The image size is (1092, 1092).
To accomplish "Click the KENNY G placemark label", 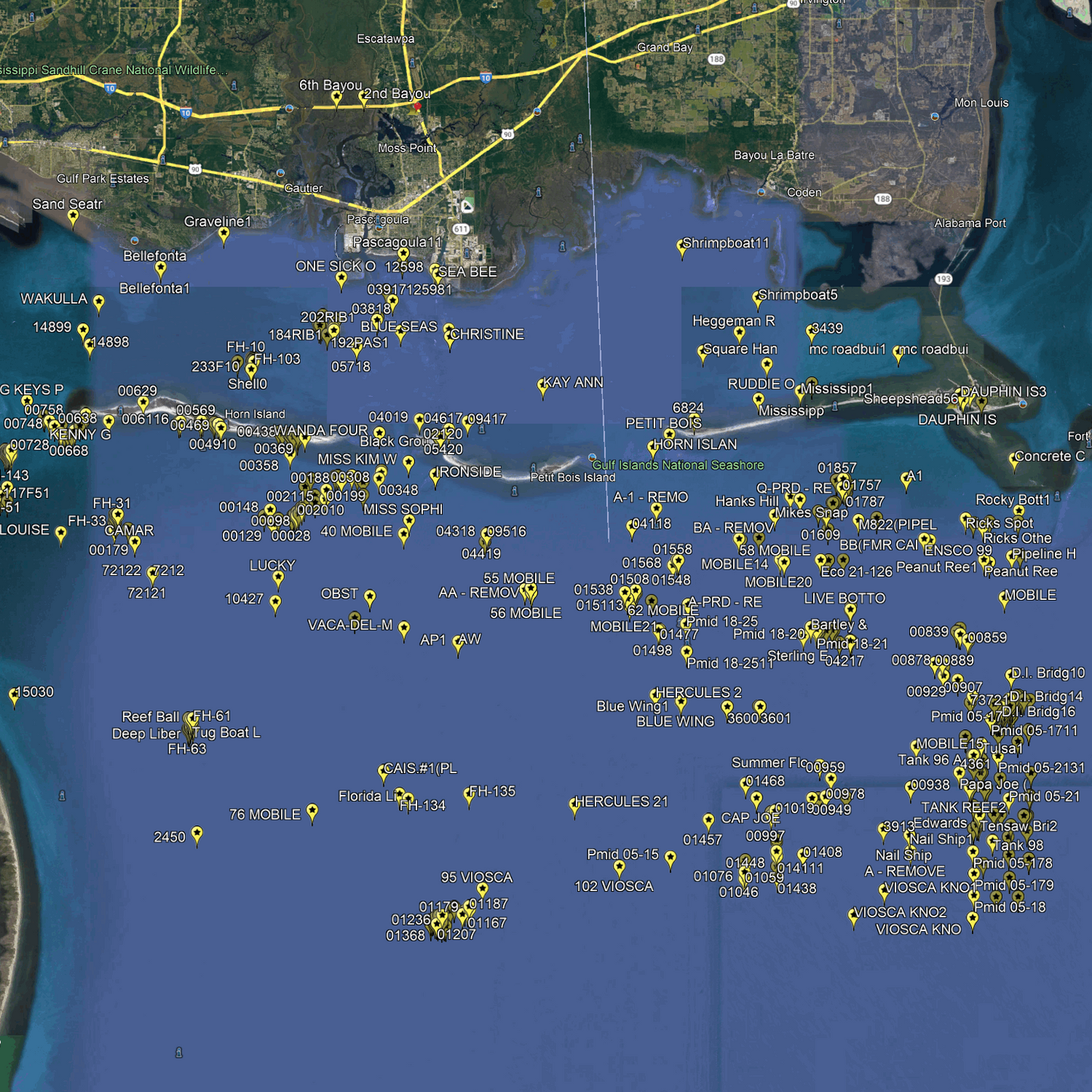I will coord(80,435).
